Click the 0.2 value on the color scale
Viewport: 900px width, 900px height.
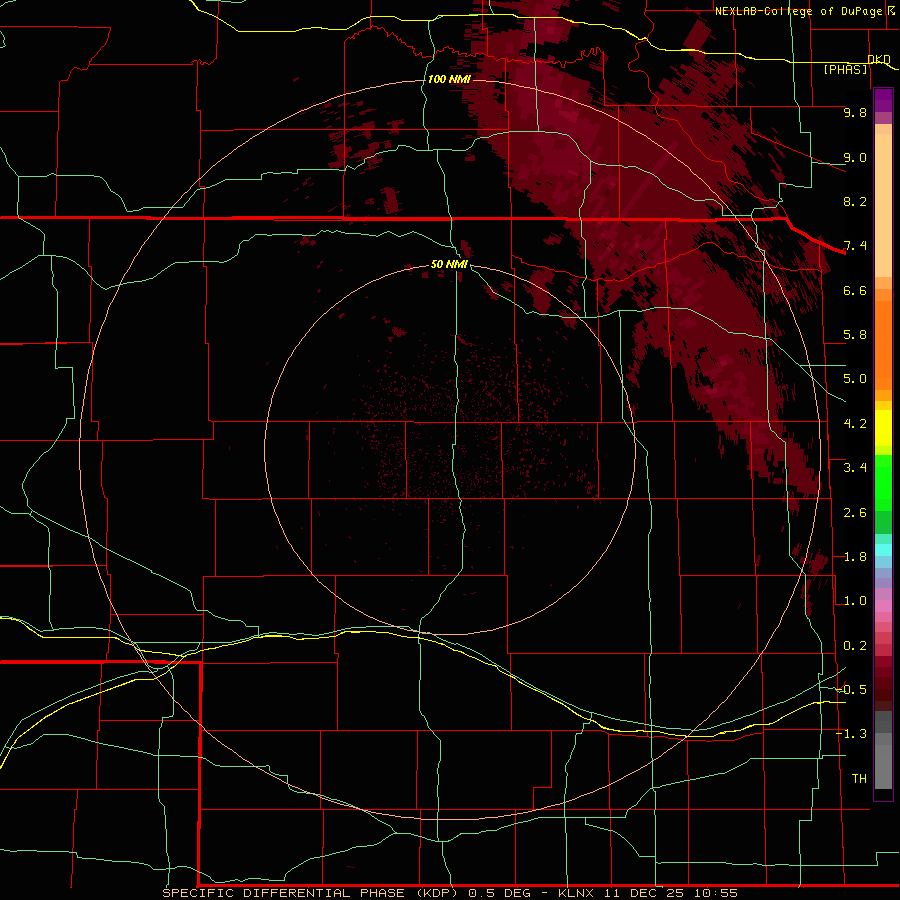[x=855, y=646]
